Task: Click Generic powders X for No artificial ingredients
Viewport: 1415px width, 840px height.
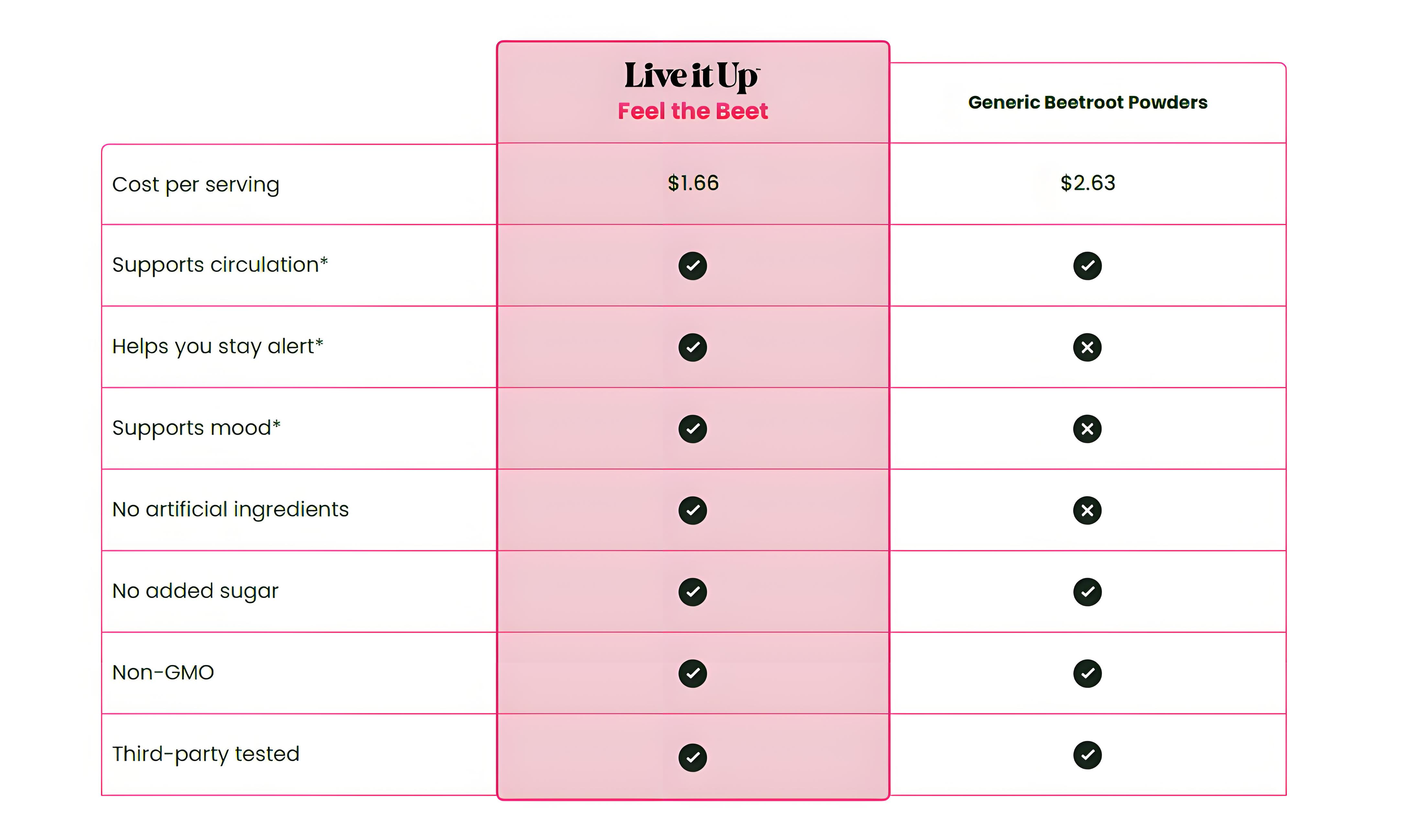Action: (1087, 510)
